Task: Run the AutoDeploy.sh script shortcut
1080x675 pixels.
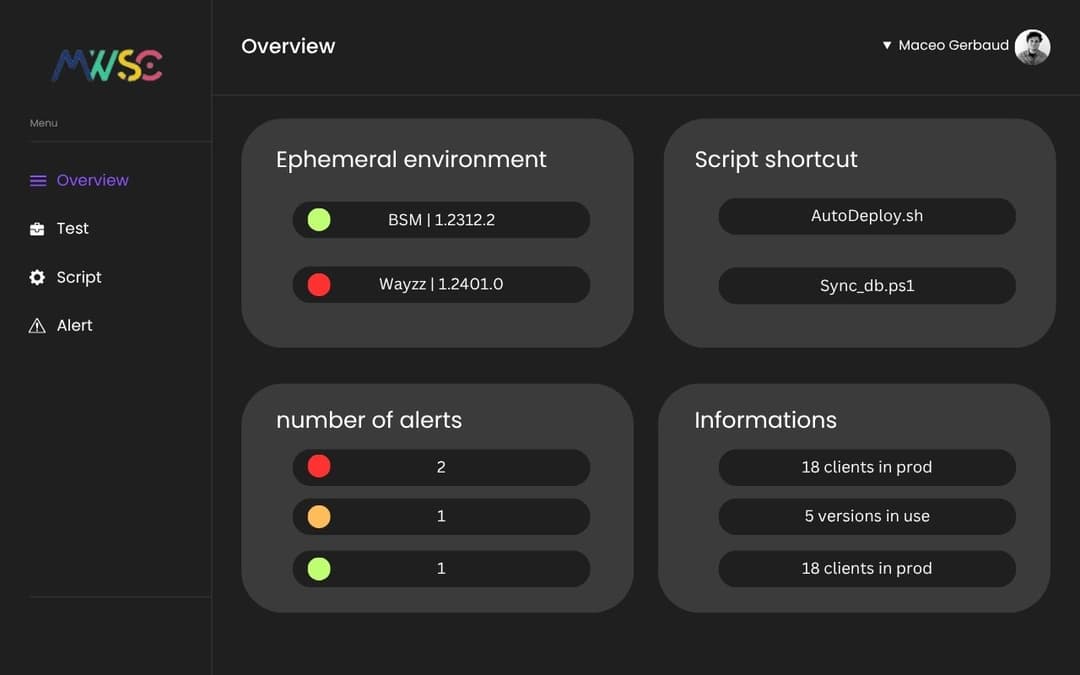Action: tap(866, 217)
